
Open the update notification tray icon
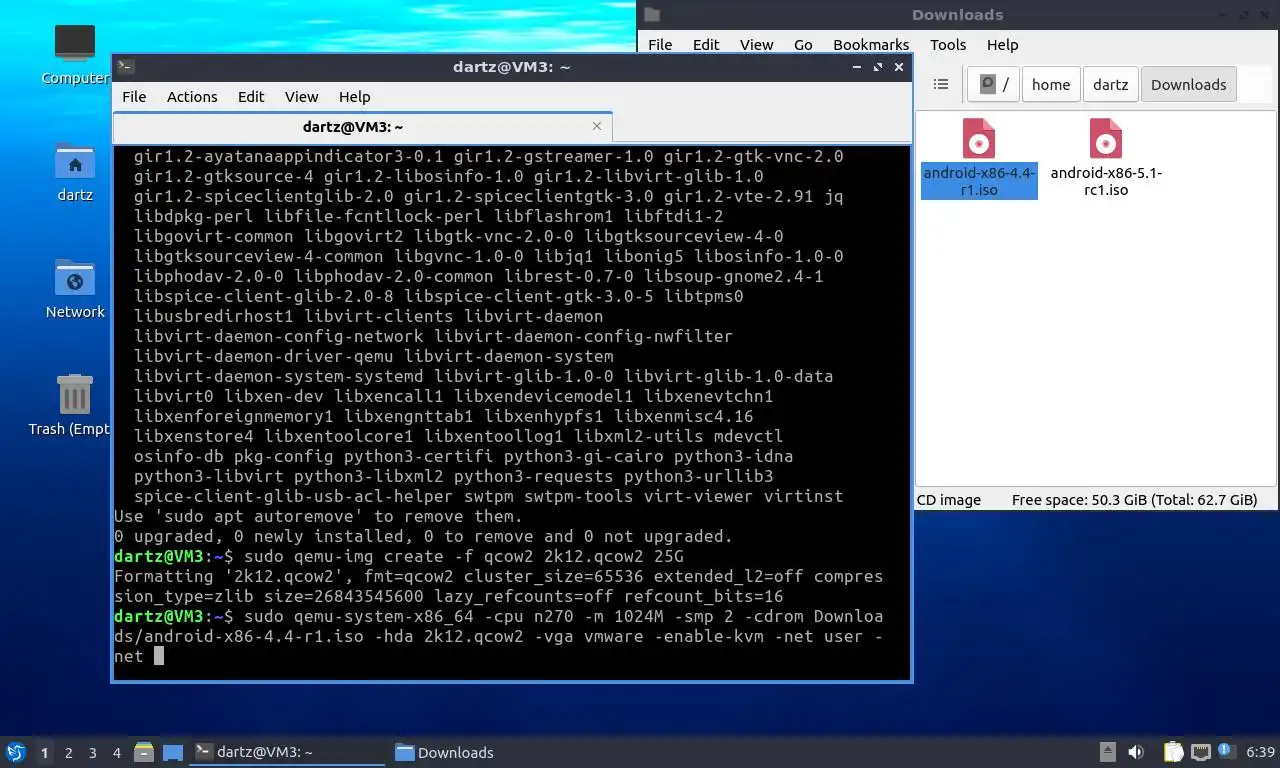[1225, 750]
